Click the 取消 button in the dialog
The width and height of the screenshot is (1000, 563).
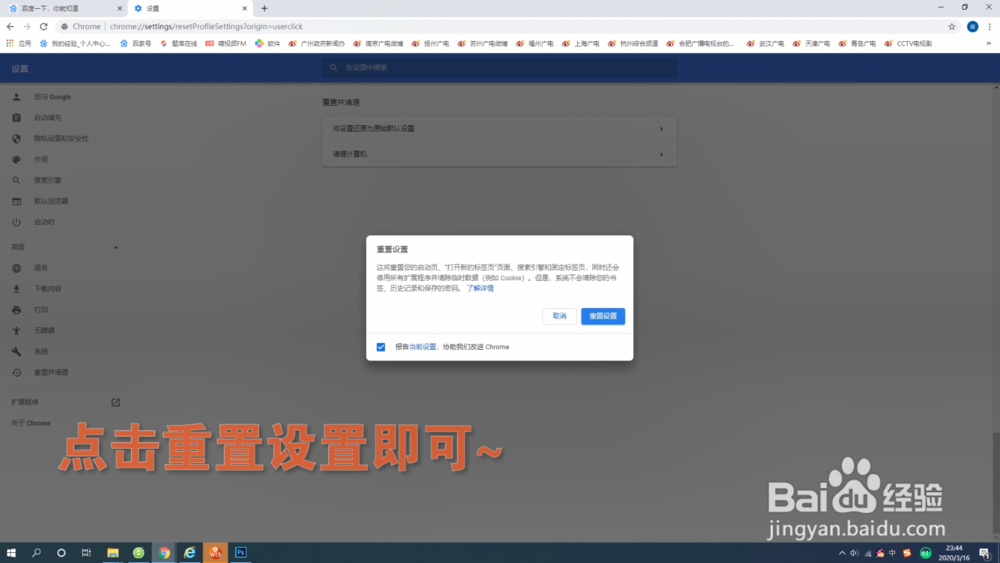coord(559,316)
